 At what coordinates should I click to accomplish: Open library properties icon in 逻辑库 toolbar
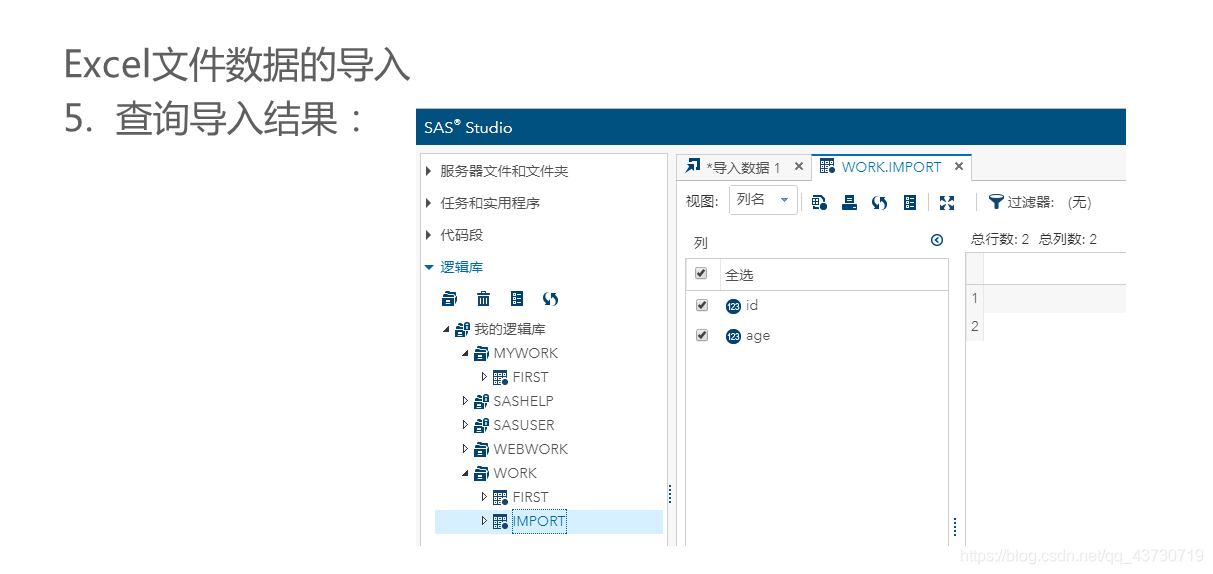point(517,298)
